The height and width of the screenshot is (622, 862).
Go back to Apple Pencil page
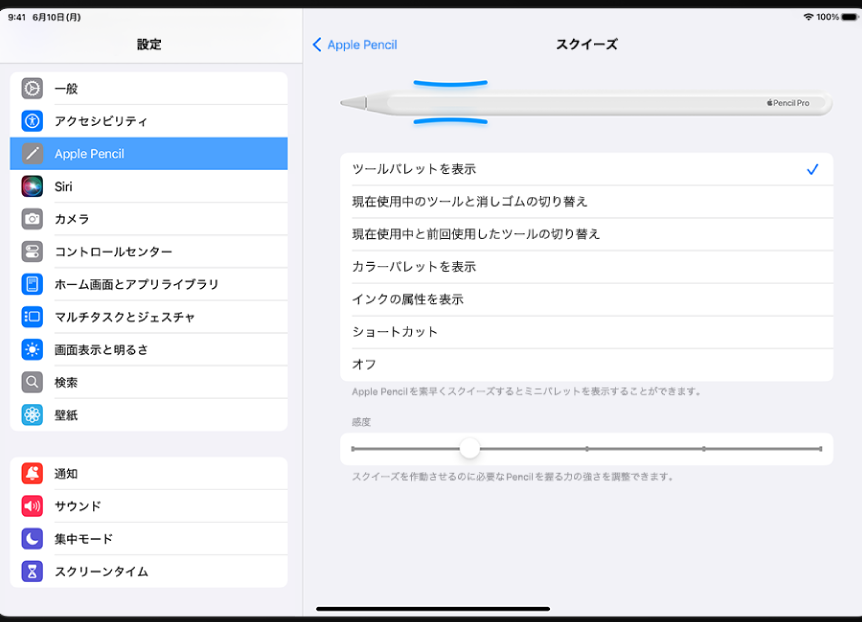click(355, 45)
